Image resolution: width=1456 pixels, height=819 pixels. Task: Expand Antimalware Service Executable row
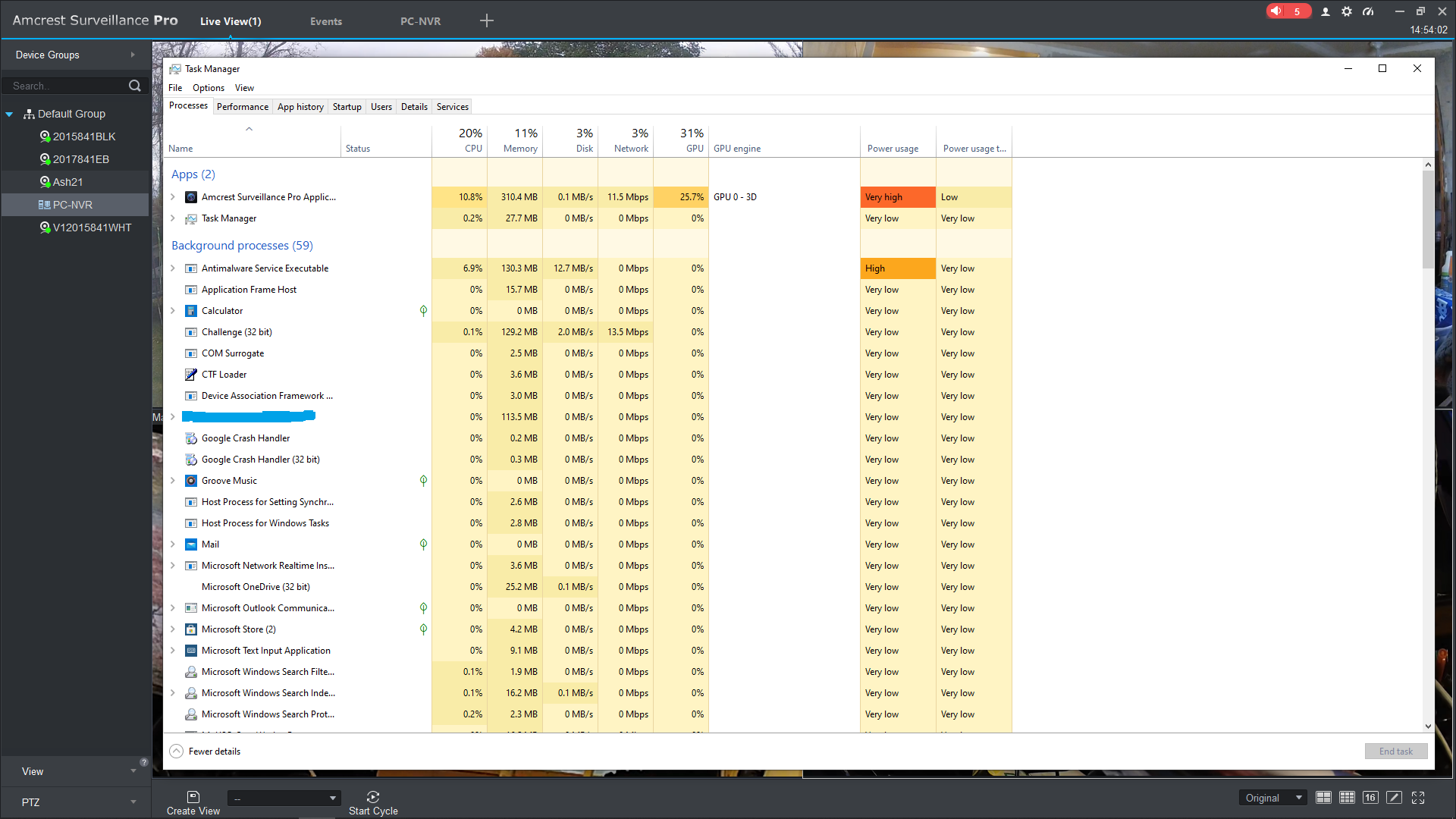tap(173, 268)
